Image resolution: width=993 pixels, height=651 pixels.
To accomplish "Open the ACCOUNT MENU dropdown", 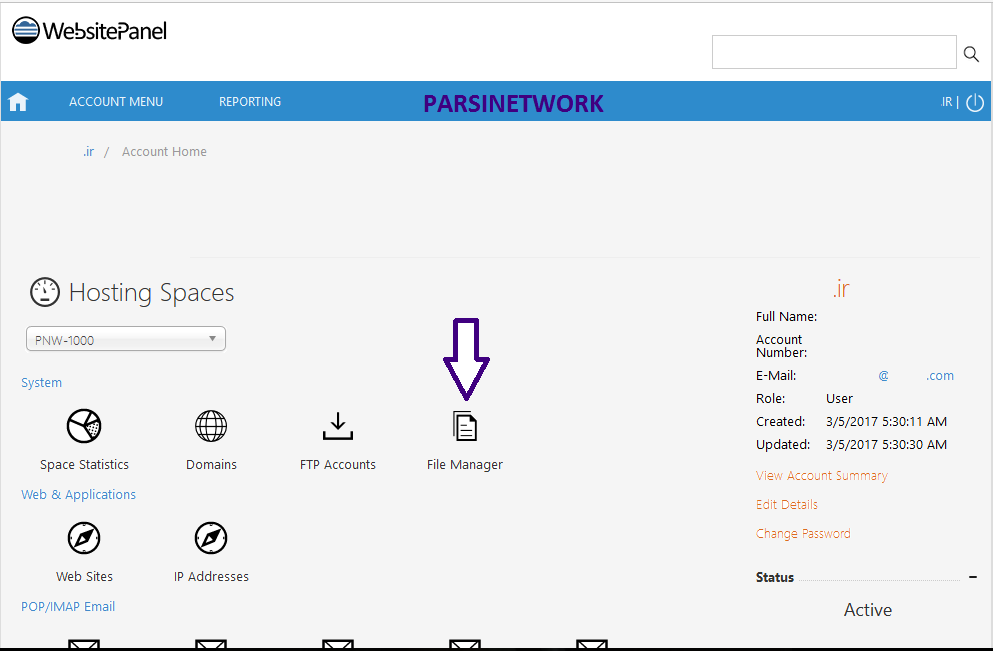I will pos(116,102).
